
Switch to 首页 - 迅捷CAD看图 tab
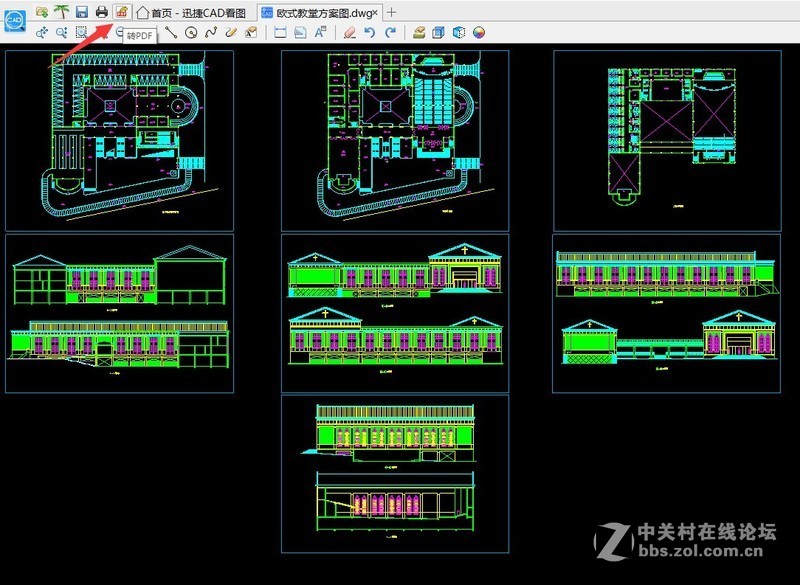point(192,13)
